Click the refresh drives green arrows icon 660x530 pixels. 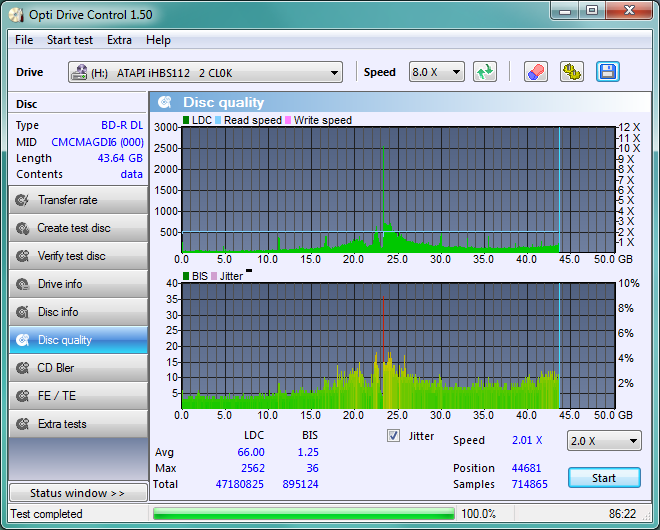click(x=485, y=72)
